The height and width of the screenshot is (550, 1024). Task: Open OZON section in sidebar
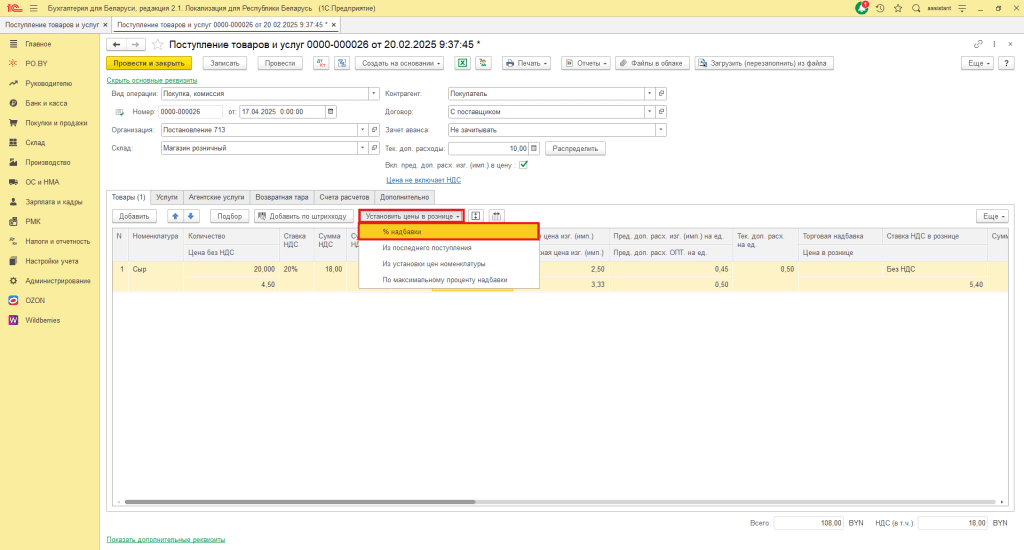tap(35, 300)
